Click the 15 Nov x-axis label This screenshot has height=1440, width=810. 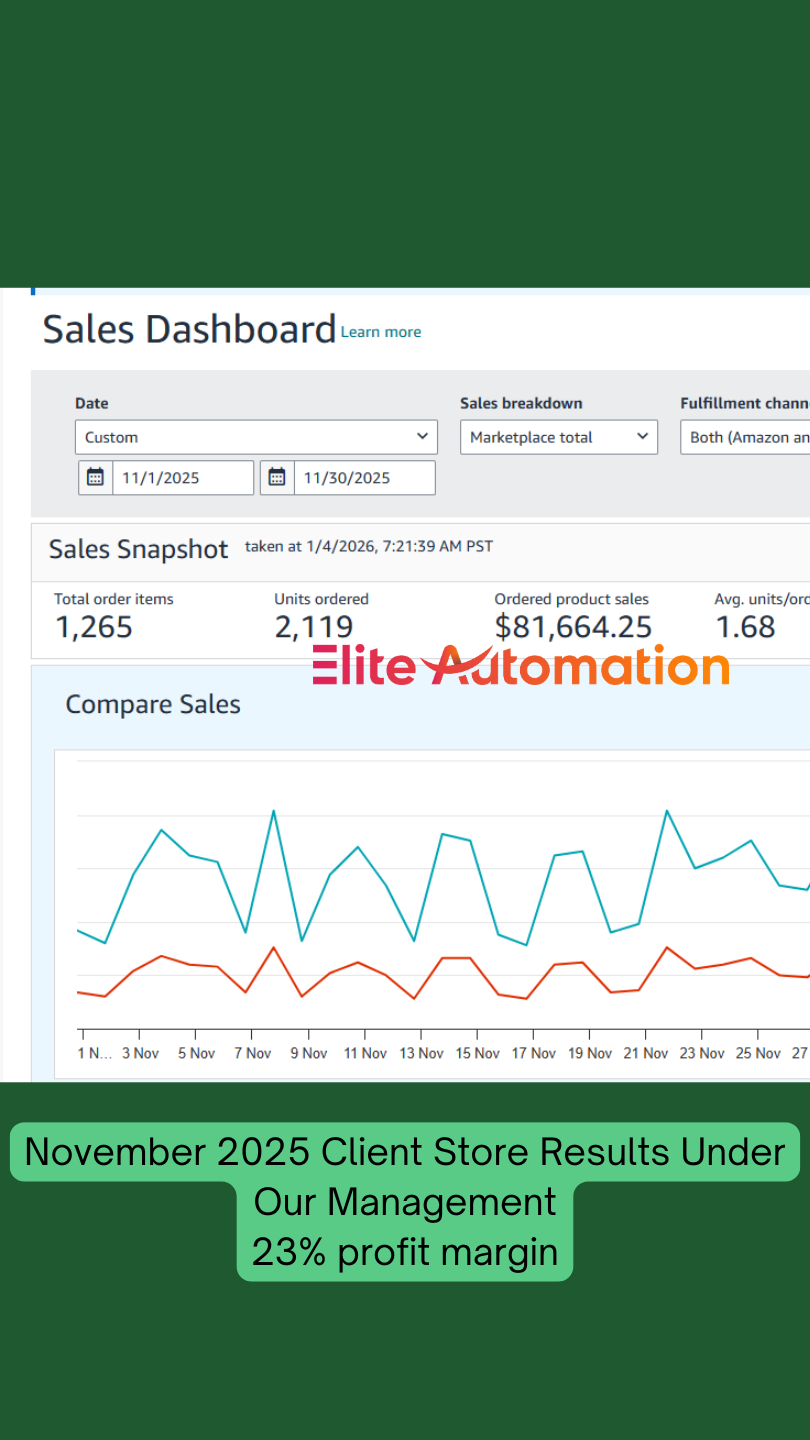477,1053
